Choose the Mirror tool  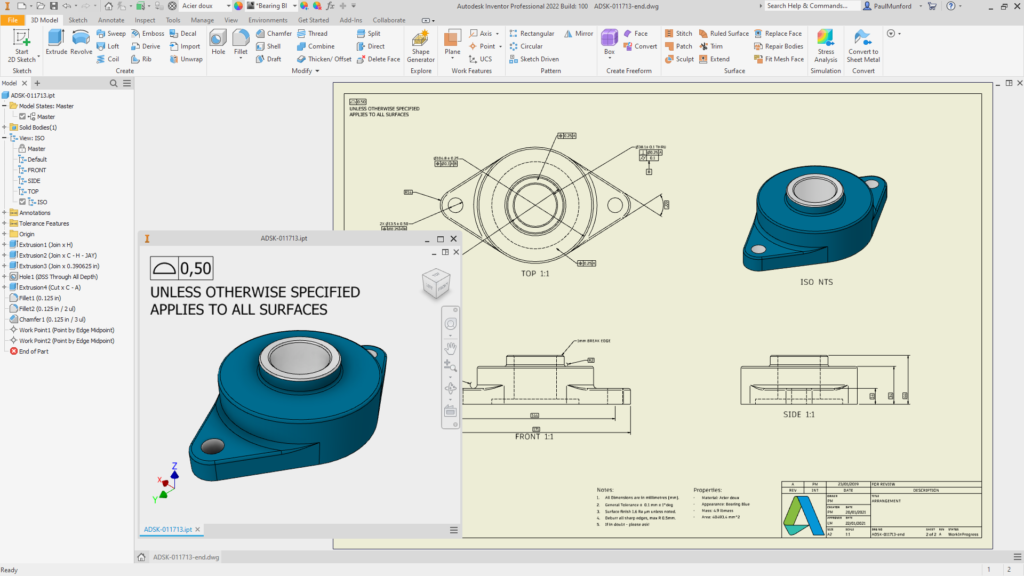pos(579,33)
